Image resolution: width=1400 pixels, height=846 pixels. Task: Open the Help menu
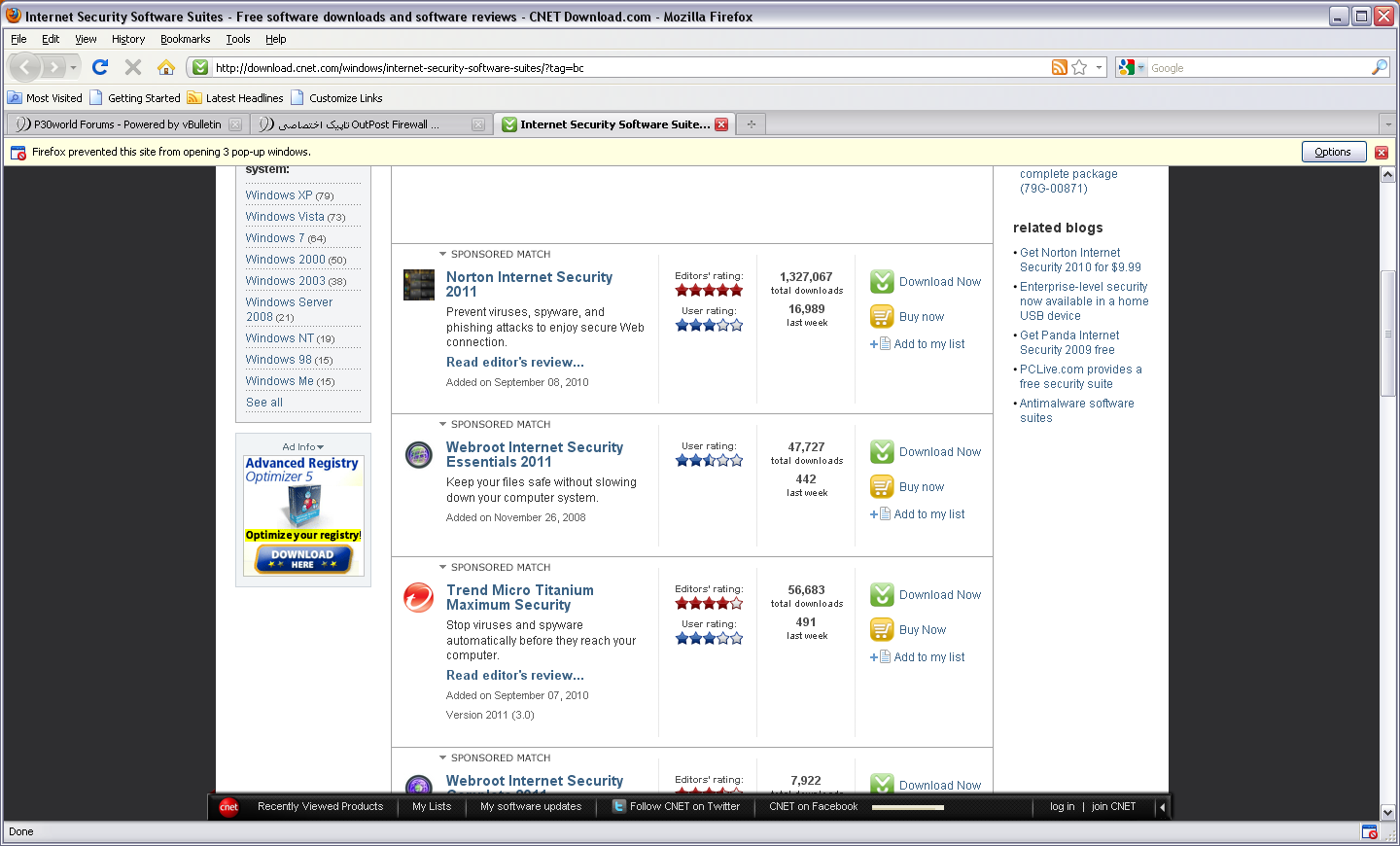tap(276, 39)
